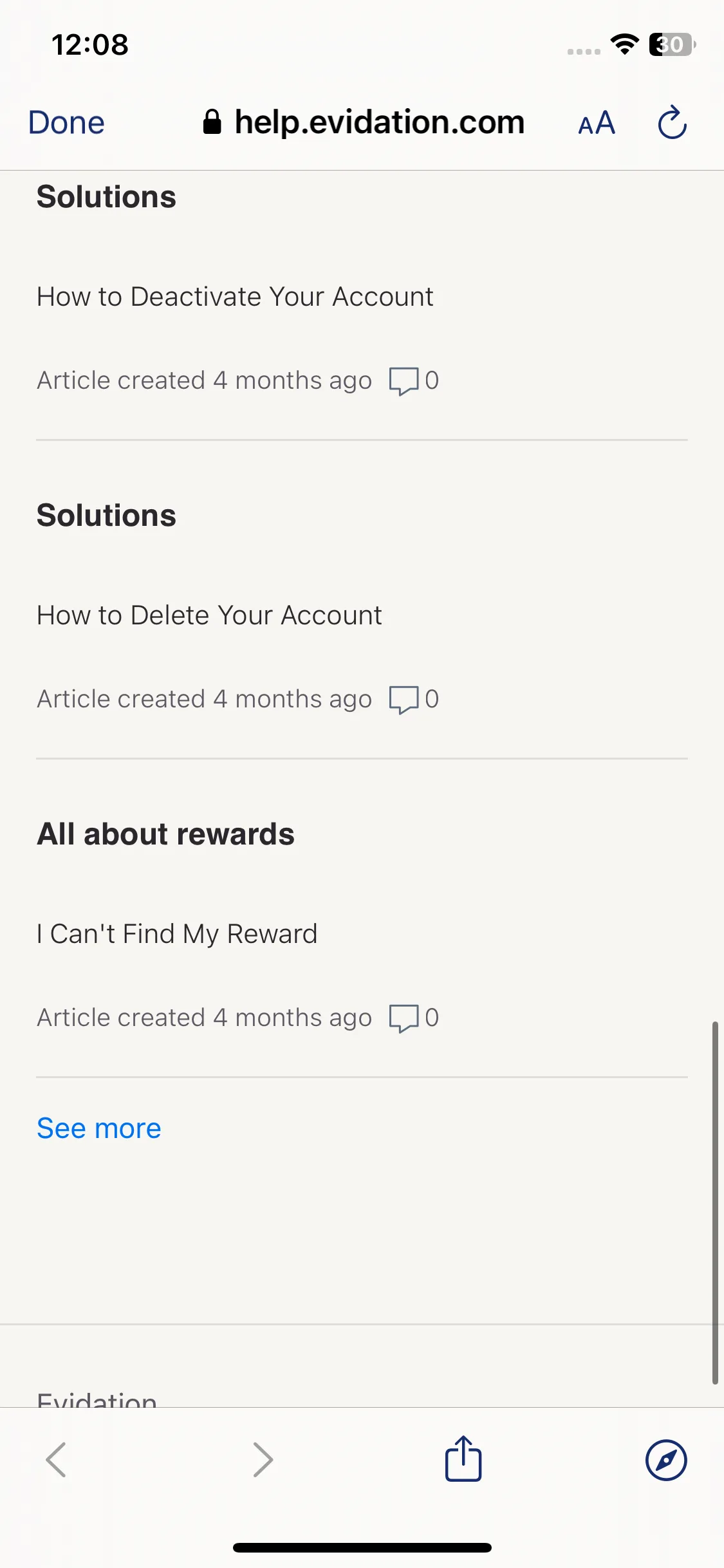Open How to Delete Your Account article
The width and height of the screenshot is (724, 1568).
click(x=209, y=615)
